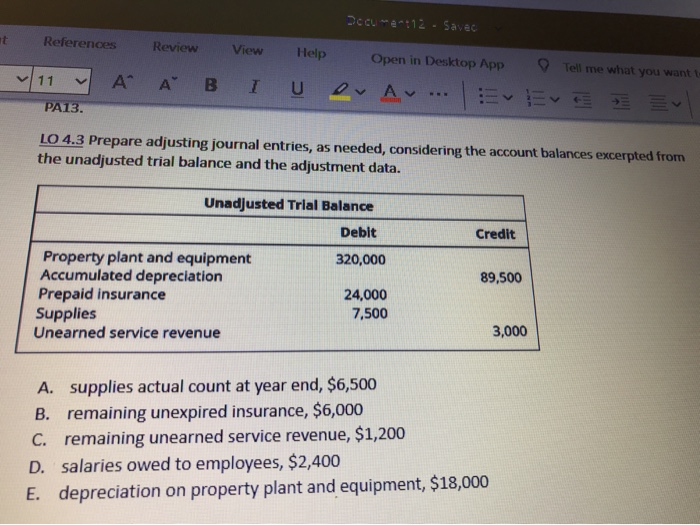Click the LO 4.3 link text

(62, 140)
